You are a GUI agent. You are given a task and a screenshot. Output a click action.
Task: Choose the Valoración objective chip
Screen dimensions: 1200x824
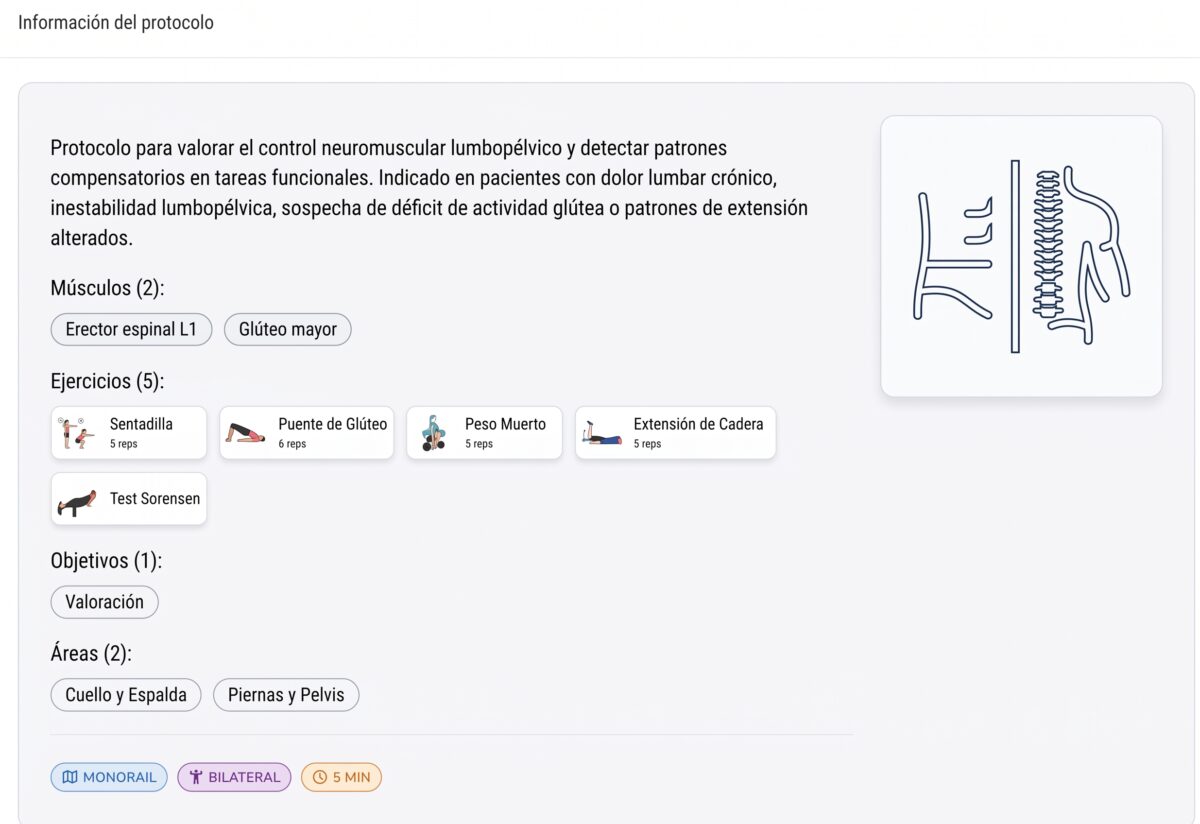pos(104,602)
